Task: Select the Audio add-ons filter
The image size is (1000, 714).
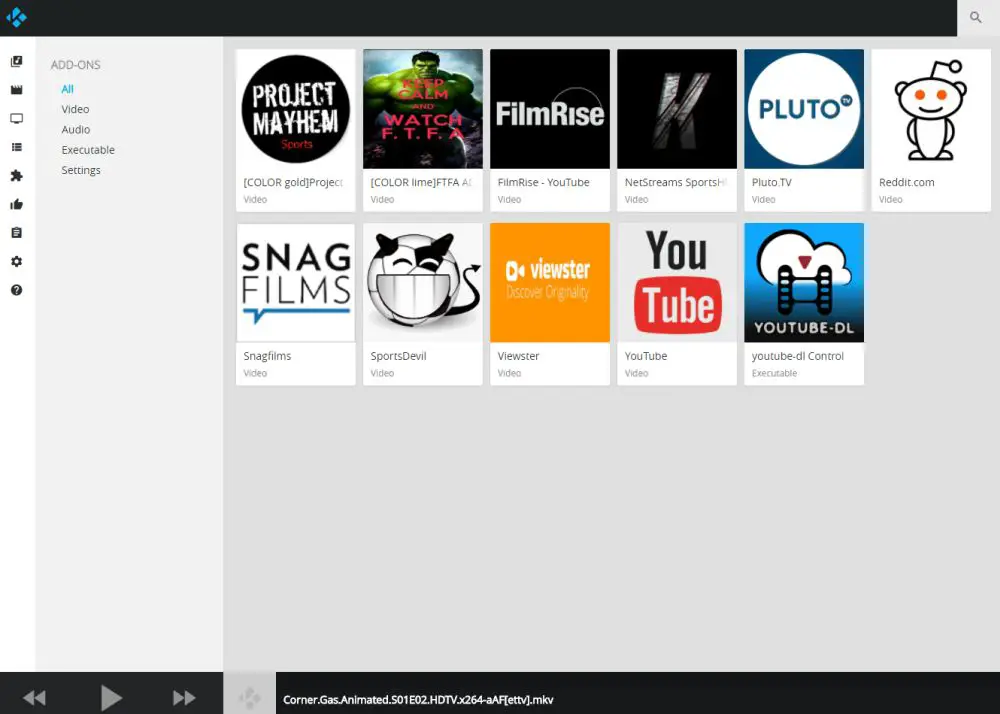Action: click(76, 129)
